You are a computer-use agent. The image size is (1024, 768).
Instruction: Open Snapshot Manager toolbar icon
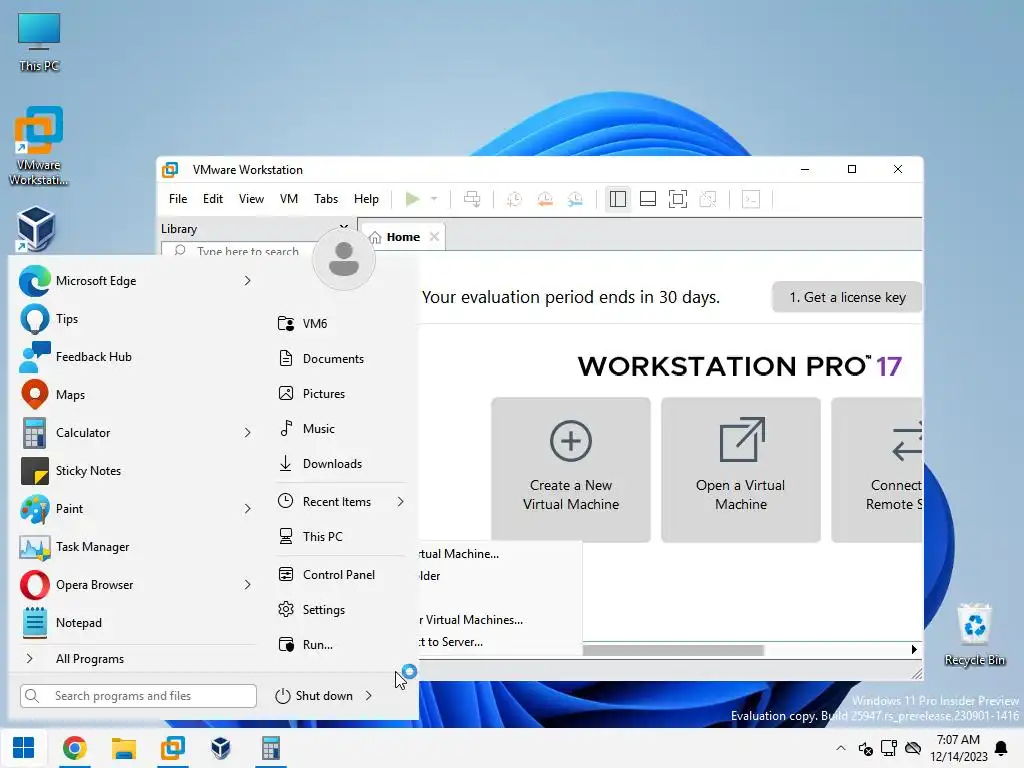point(575,199)
